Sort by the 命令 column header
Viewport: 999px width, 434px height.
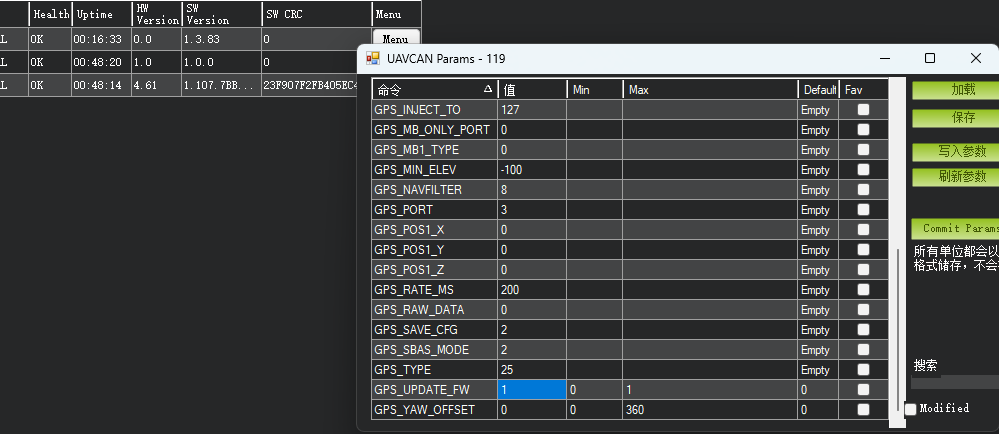[x=435, y=89]
